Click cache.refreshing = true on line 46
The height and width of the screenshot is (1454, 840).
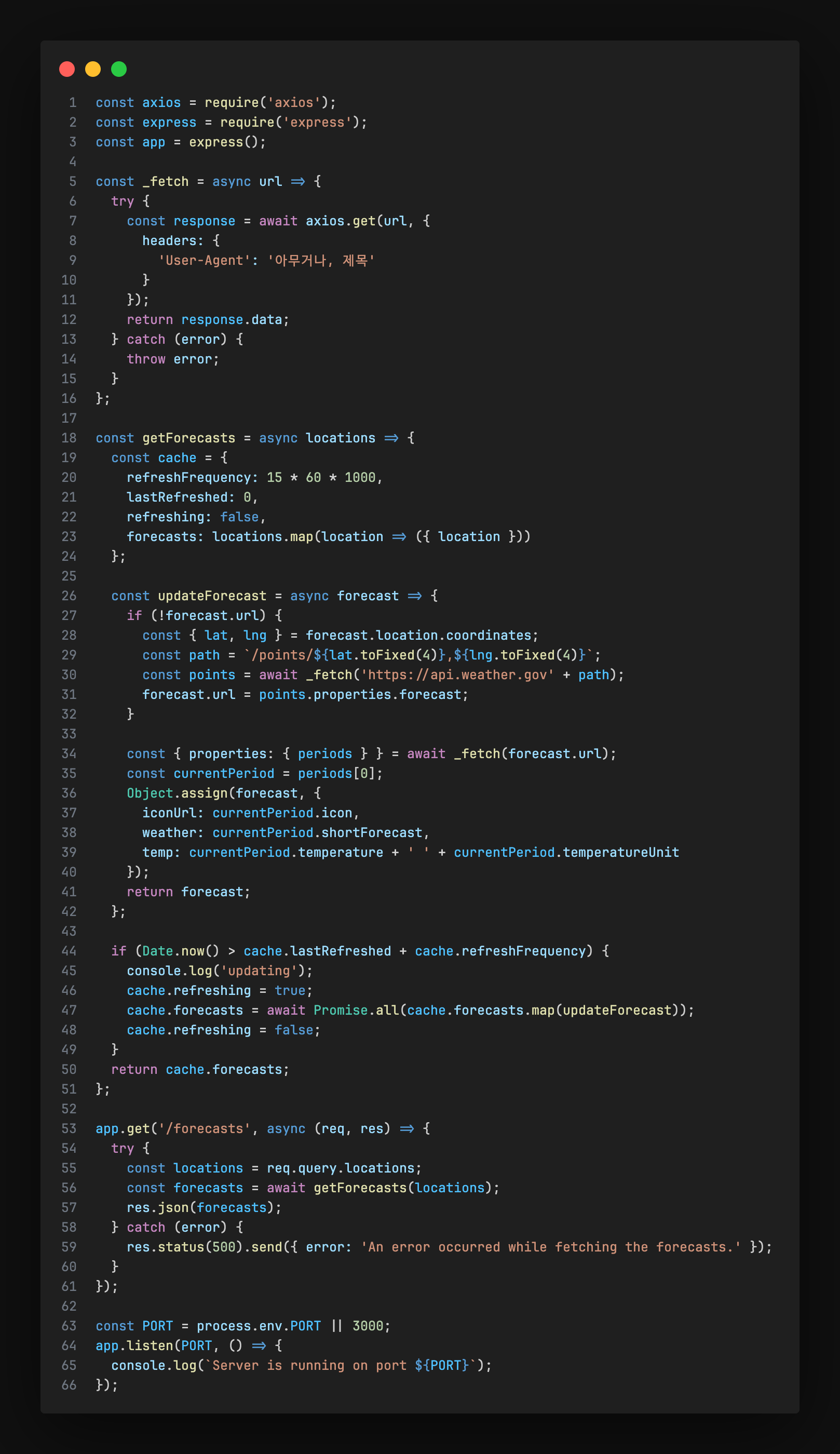tap(216, 991)
